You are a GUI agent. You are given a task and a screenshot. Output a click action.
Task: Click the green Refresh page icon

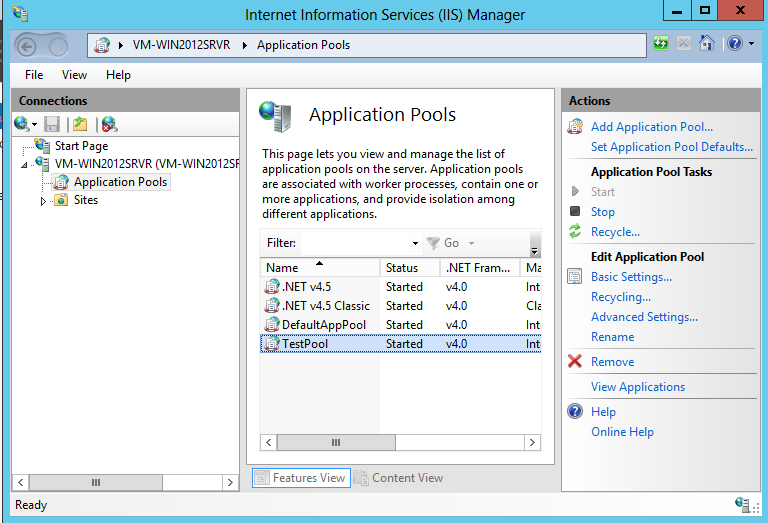coord(661,44)
